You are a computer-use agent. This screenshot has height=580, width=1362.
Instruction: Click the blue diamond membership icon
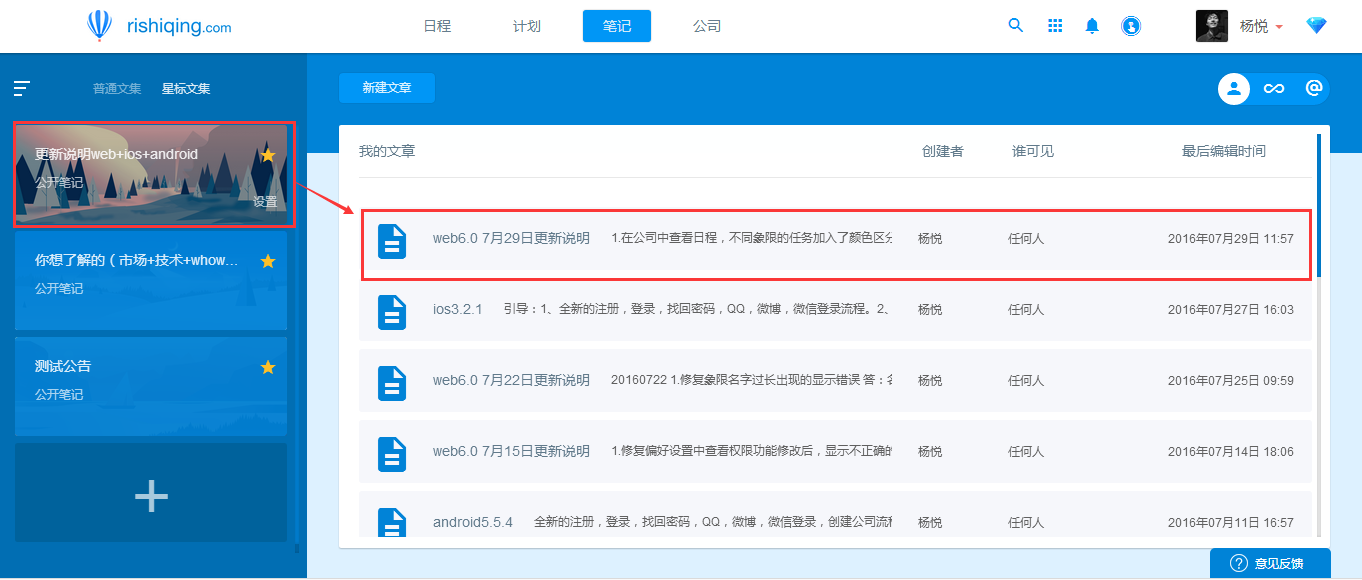pyautogui.click(x=1316, y=25)
